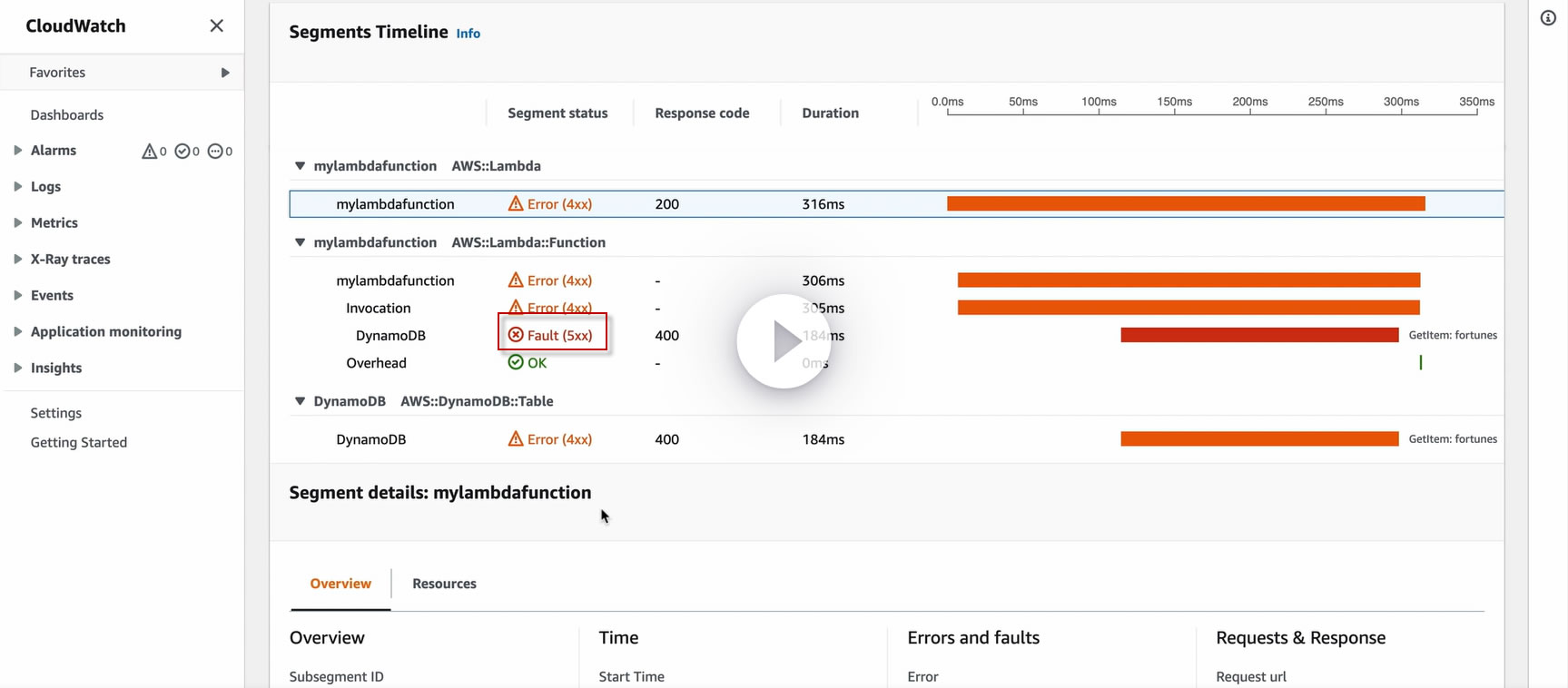
Task: Click the DynamoDB table row Error warning icon
Action: [516, 438]
